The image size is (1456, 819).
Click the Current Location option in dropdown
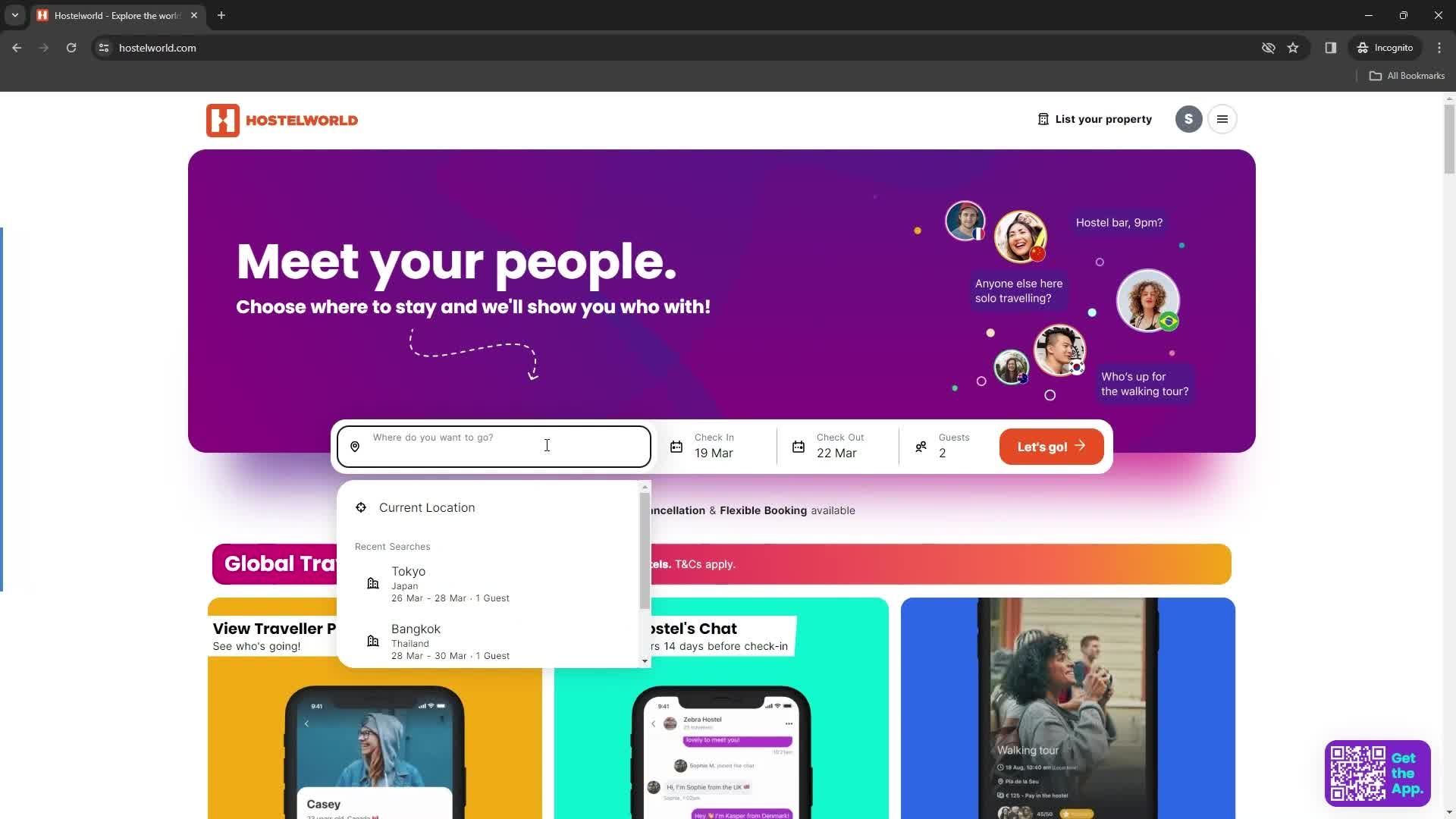(427, 507)
